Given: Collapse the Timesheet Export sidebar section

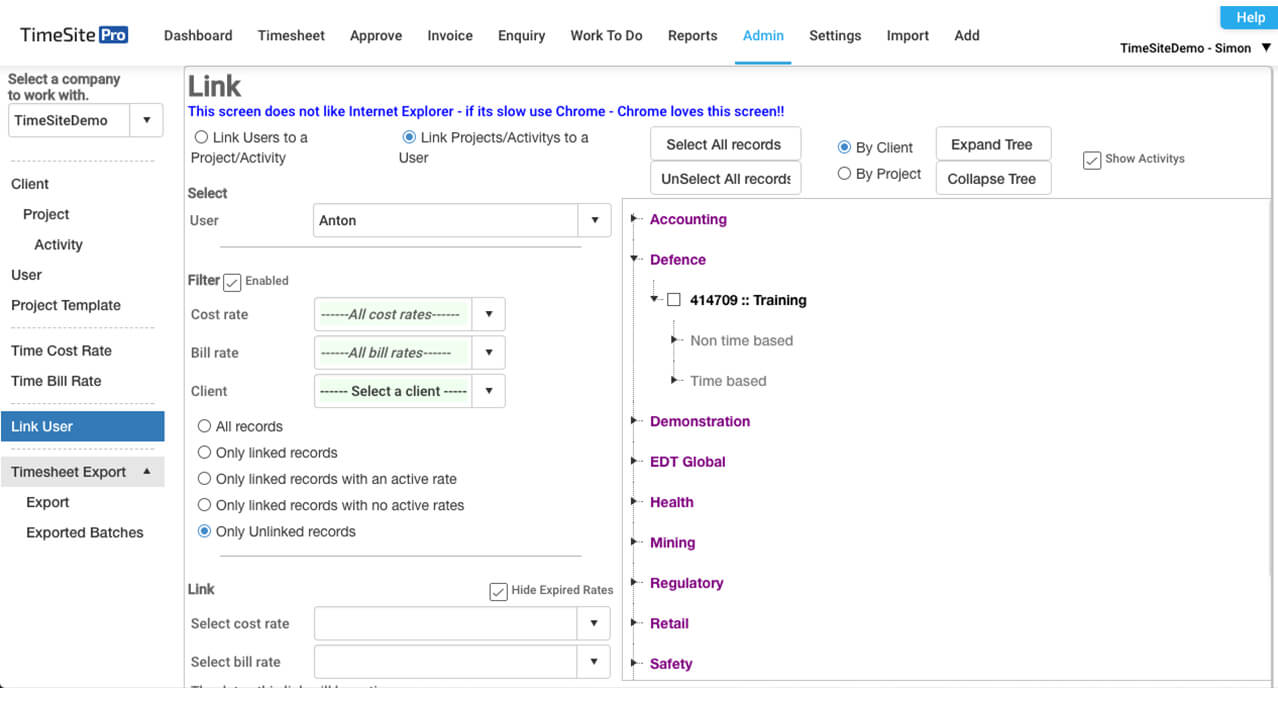Looking at the screenshot, I should [x=147, y=471].
